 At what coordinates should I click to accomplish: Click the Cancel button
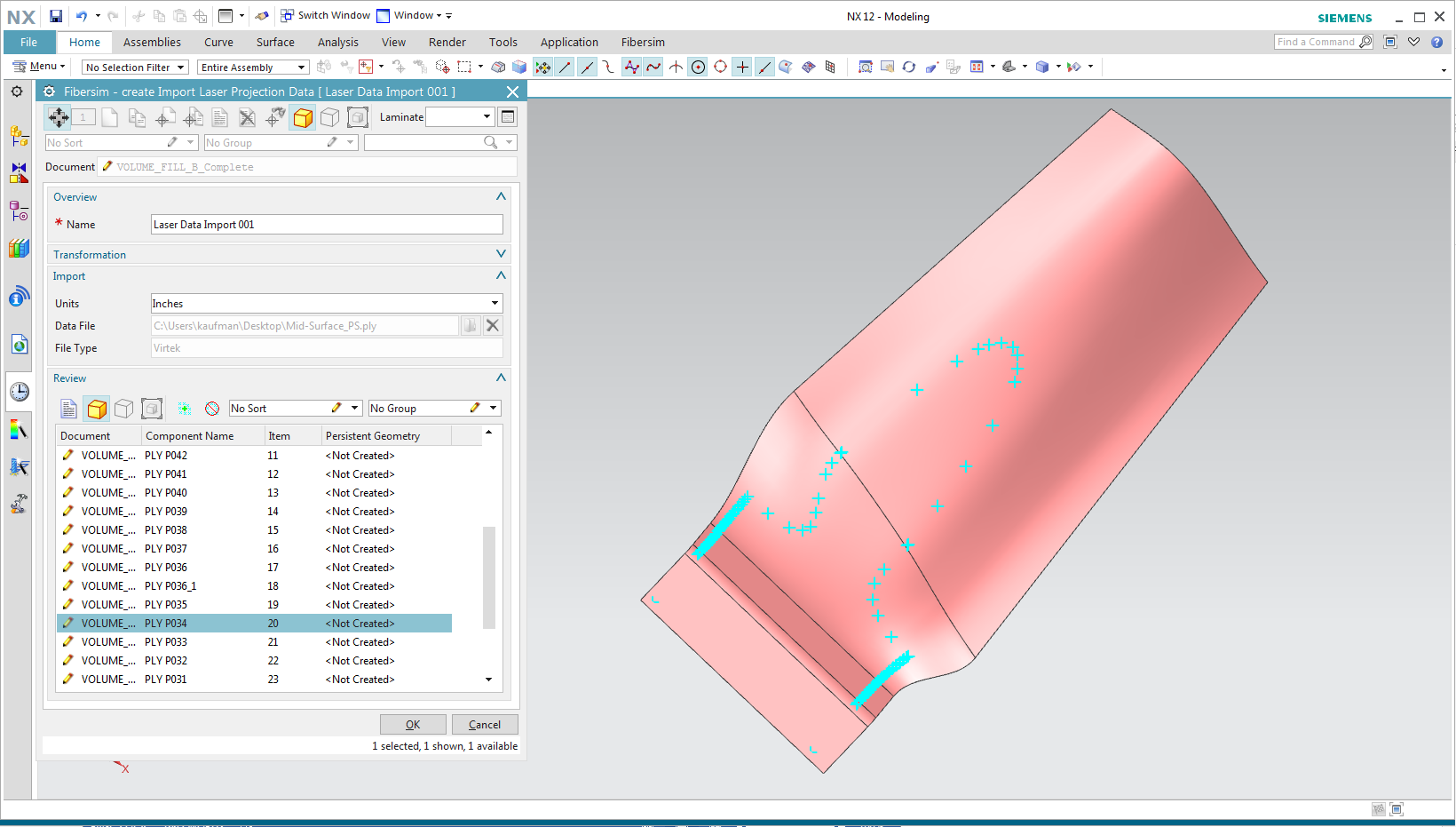[x=485, y=724]
